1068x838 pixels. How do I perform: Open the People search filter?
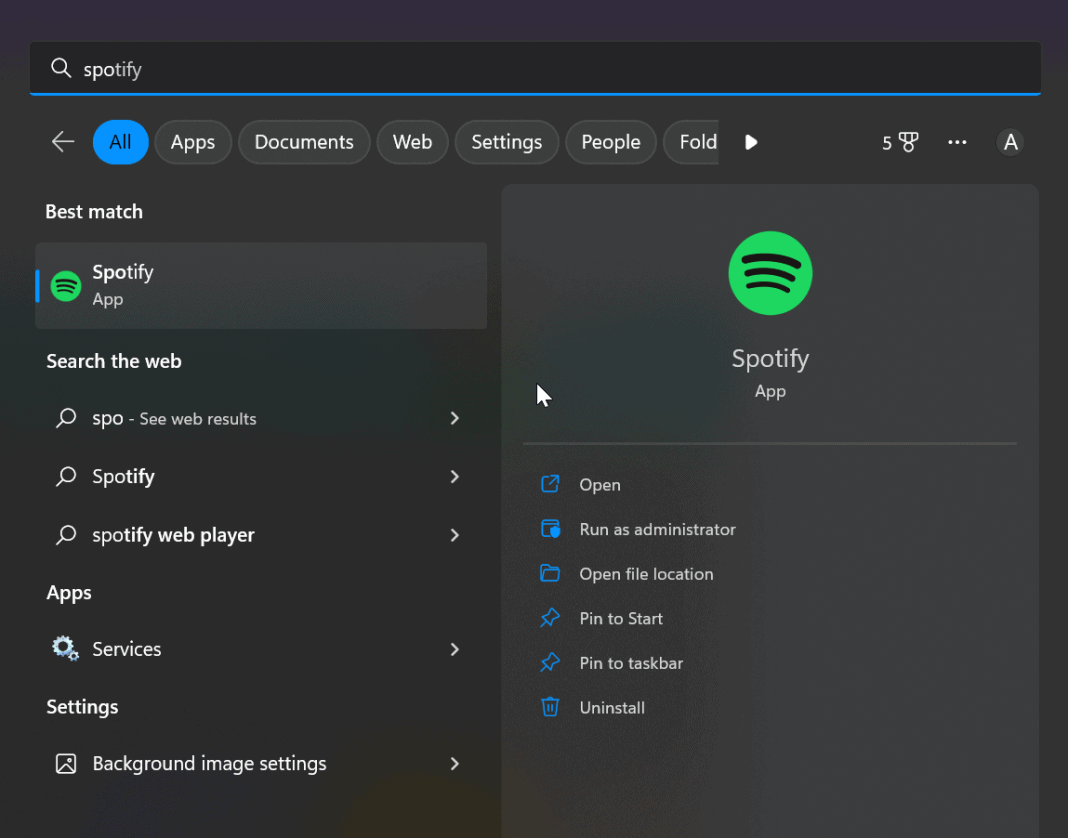click(610, 142)
